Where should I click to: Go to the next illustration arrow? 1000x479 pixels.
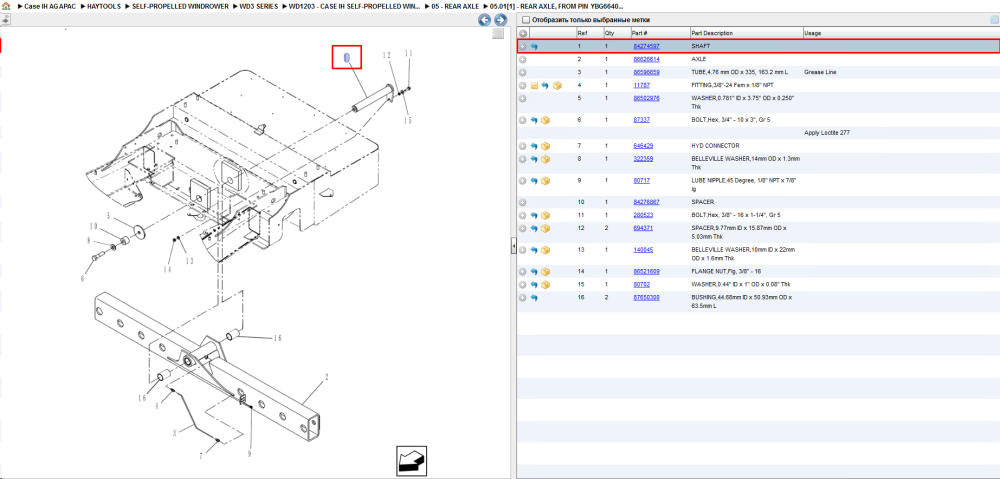pyautogui.click(x=501, y=20)
